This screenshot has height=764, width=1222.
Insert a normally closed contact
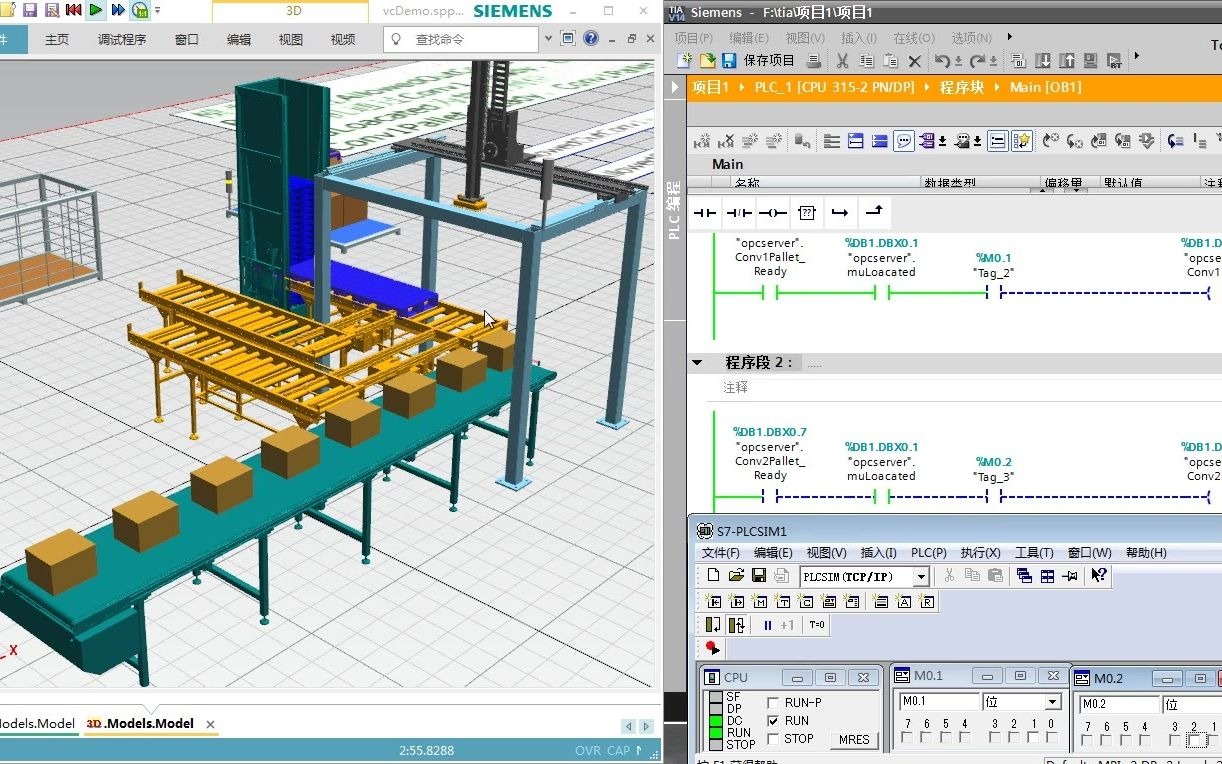click(x=739, y=212)
